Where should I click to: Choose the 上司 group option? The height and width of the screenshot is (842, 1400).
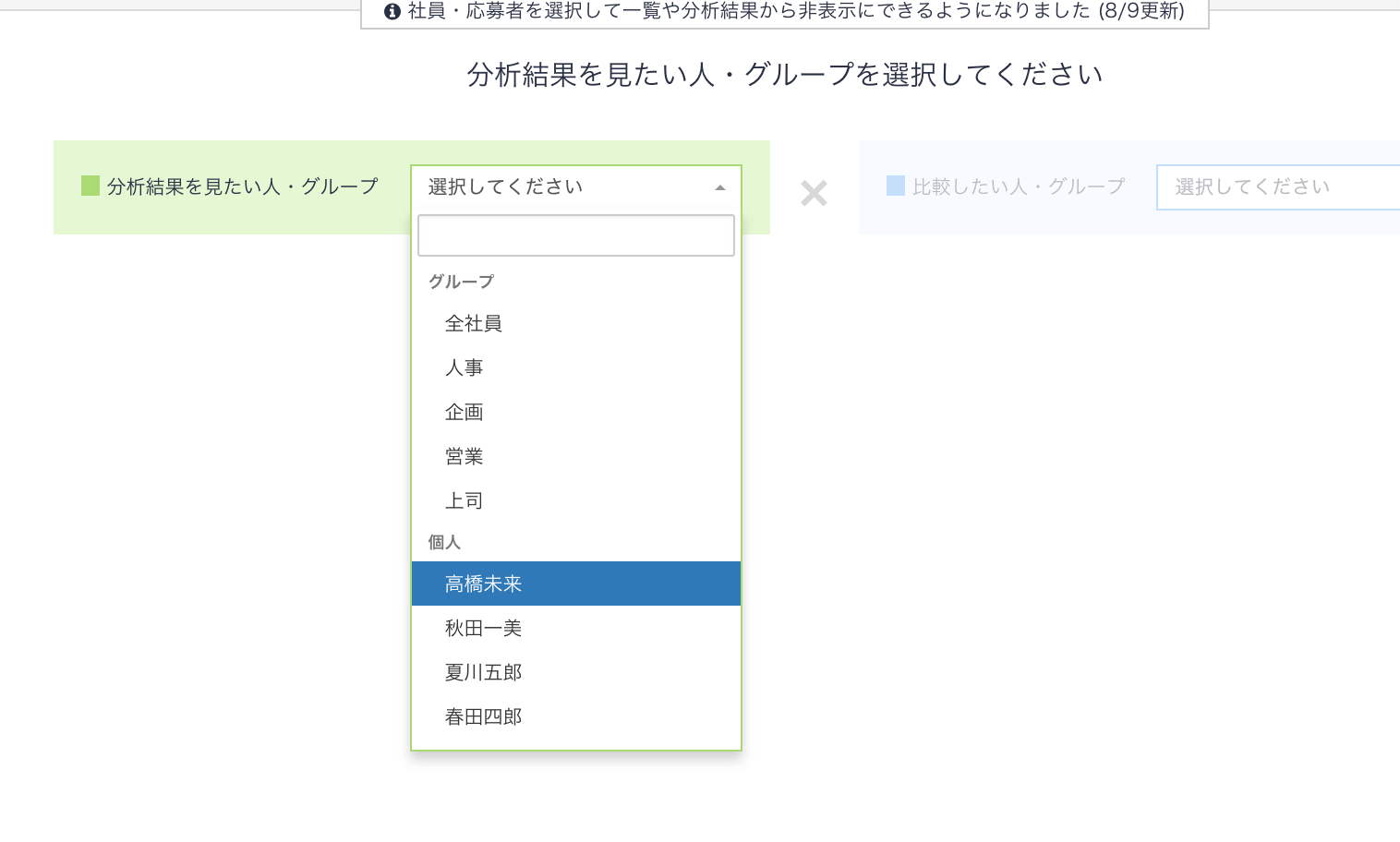(465, 501)
